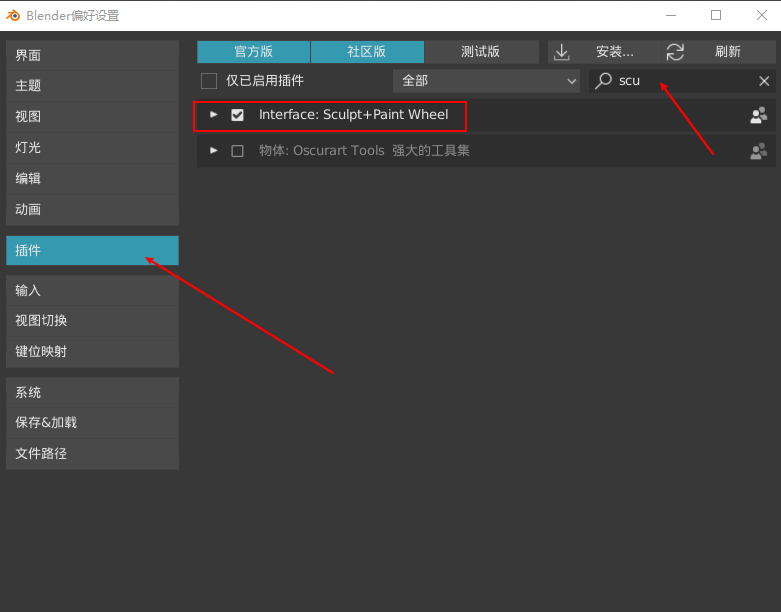This screenshot has width=781, height=612.
Task: Toggle the 官方版 filter
Action: click(x=254, y=52)
